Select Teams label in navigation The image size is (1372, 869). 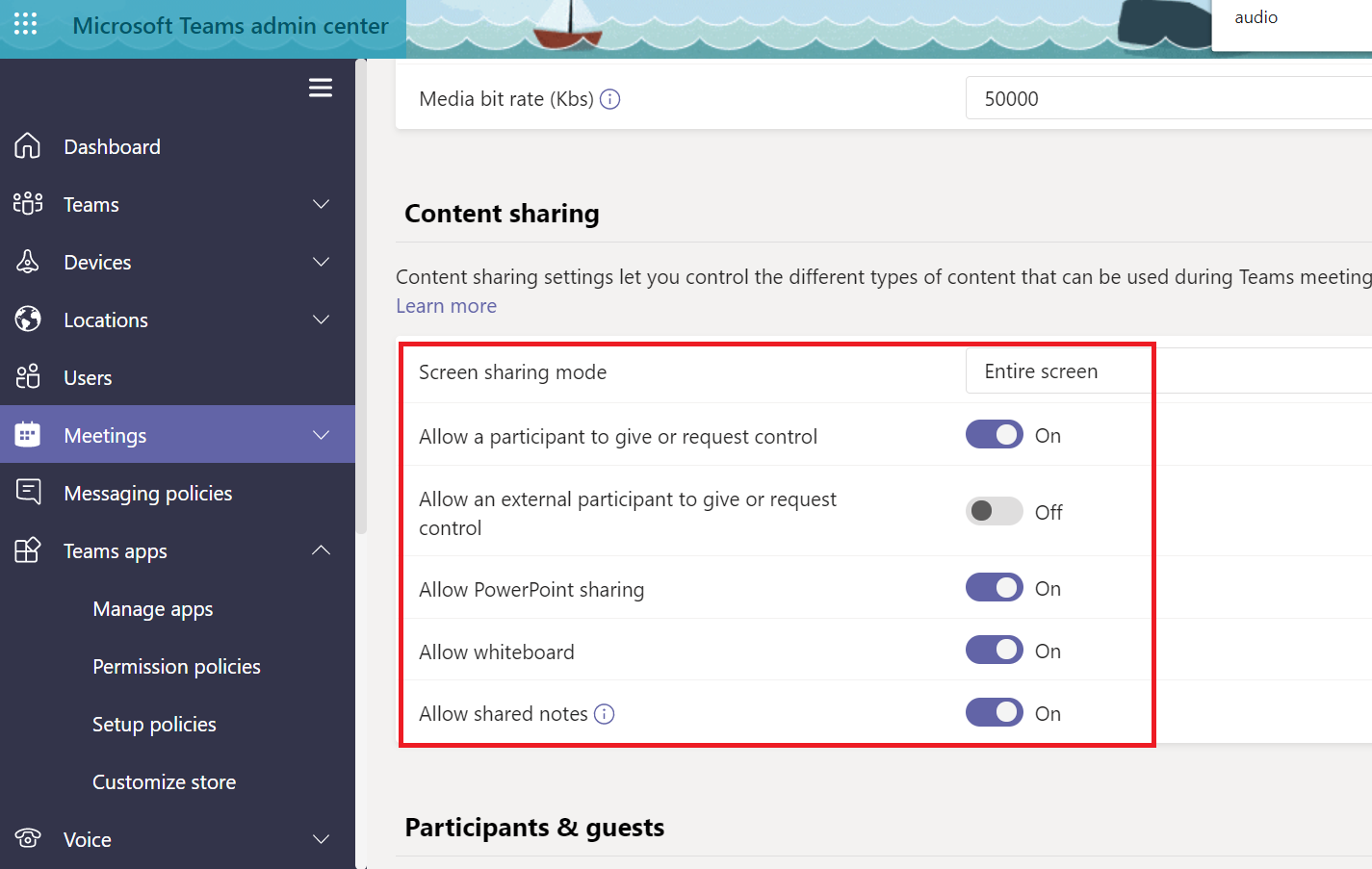point(91,205)
